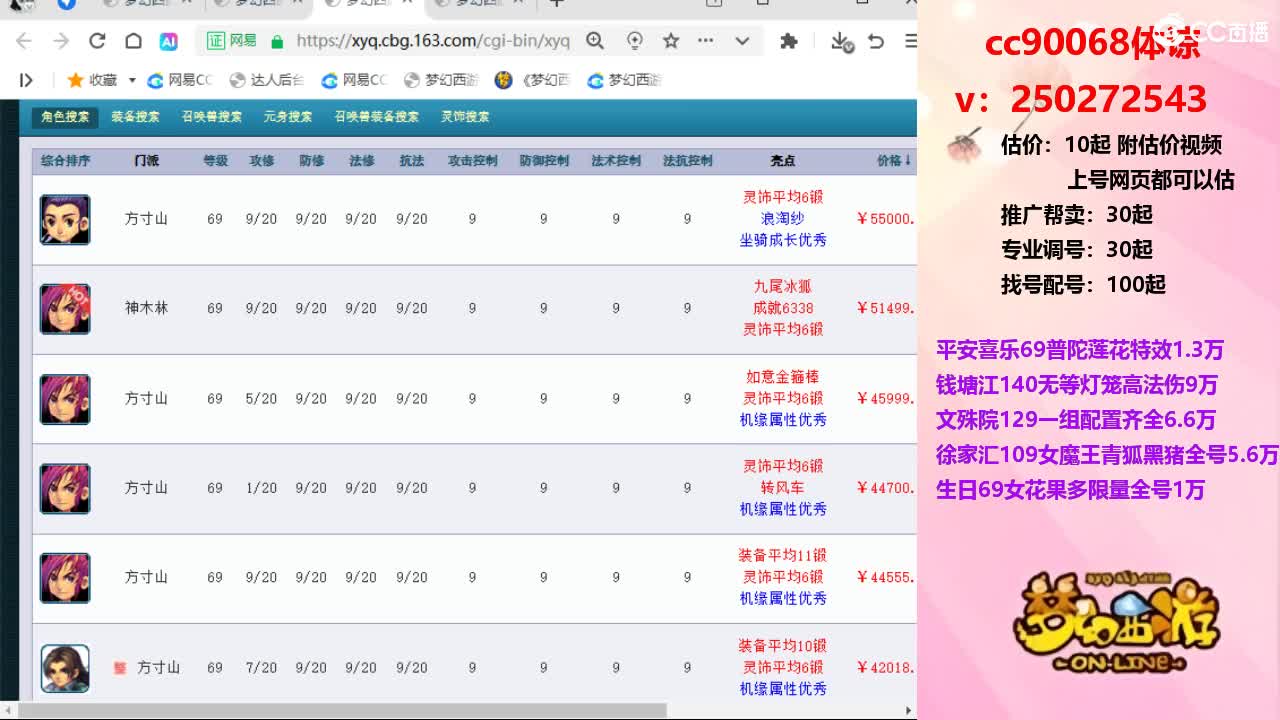
Task: Open the AI assistant icon in toolbar
Action: [x=169, y=41]
